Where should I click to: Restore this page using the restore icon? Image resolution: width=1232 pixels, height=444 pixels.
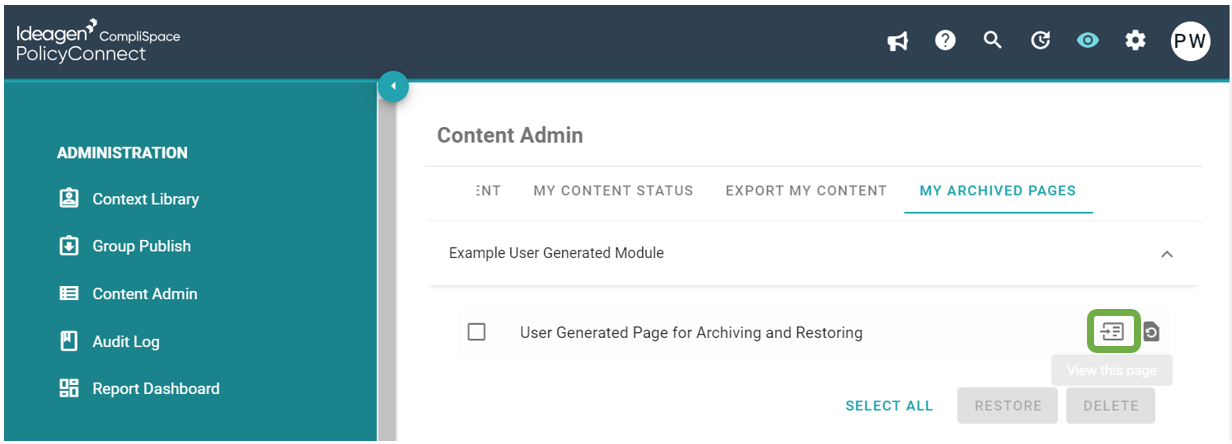pyautogui.click(x=1151, y=332)
